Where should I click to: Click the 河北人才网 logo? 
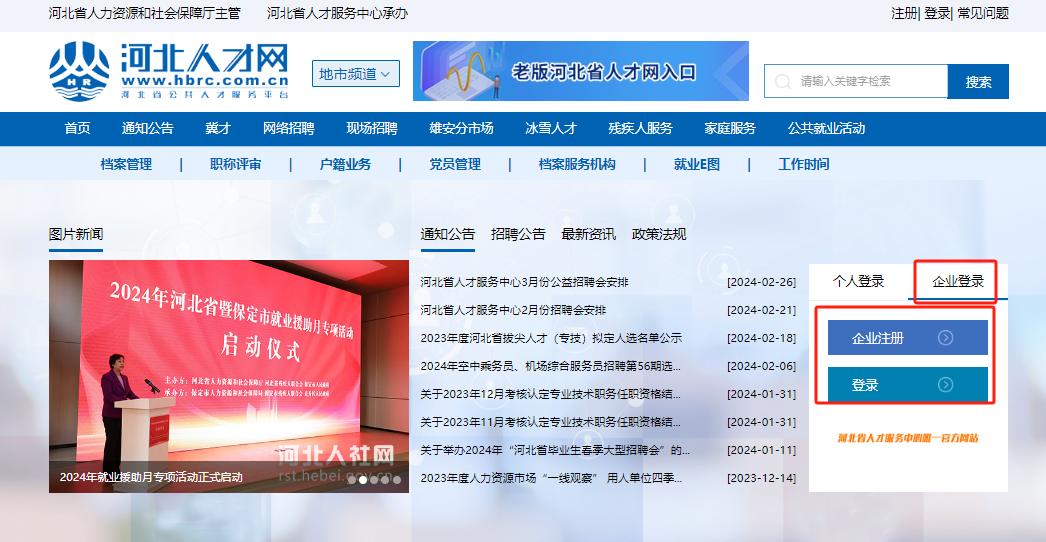[x=169, y=71]
